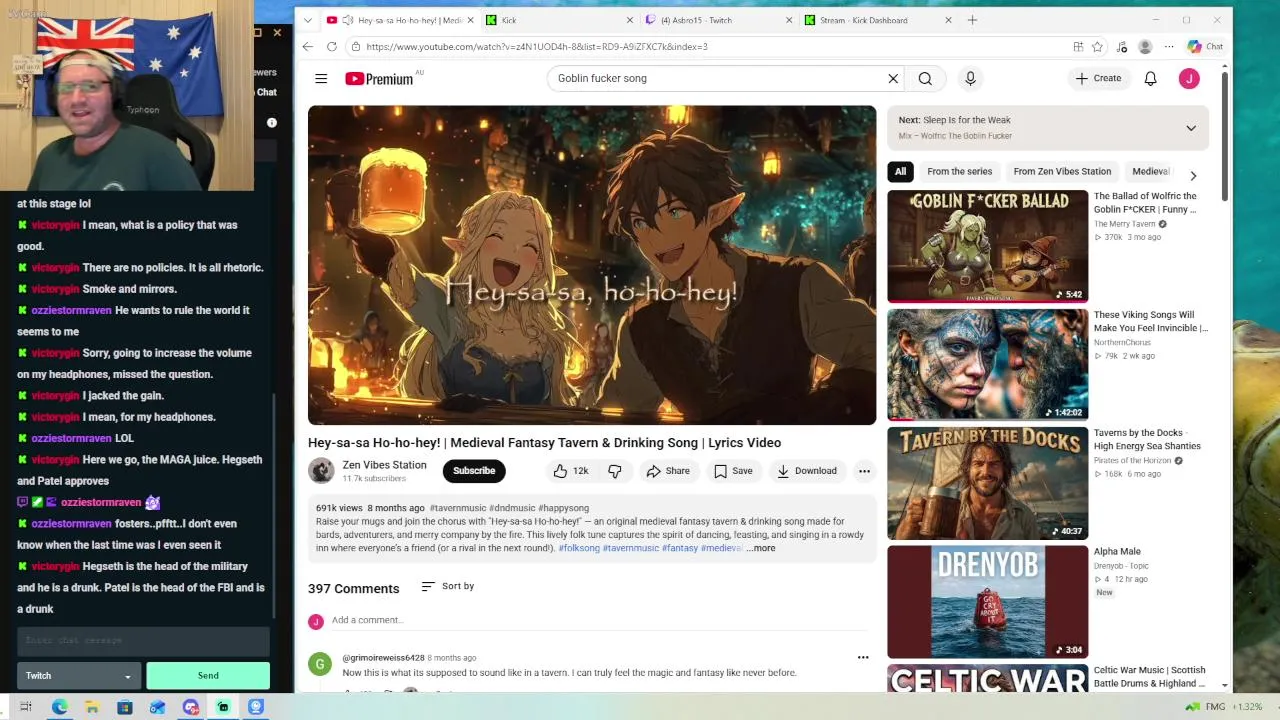Open Tavern by the Docks thumbnail
This screenshot has height=720, width=1280.
point(987,483)
